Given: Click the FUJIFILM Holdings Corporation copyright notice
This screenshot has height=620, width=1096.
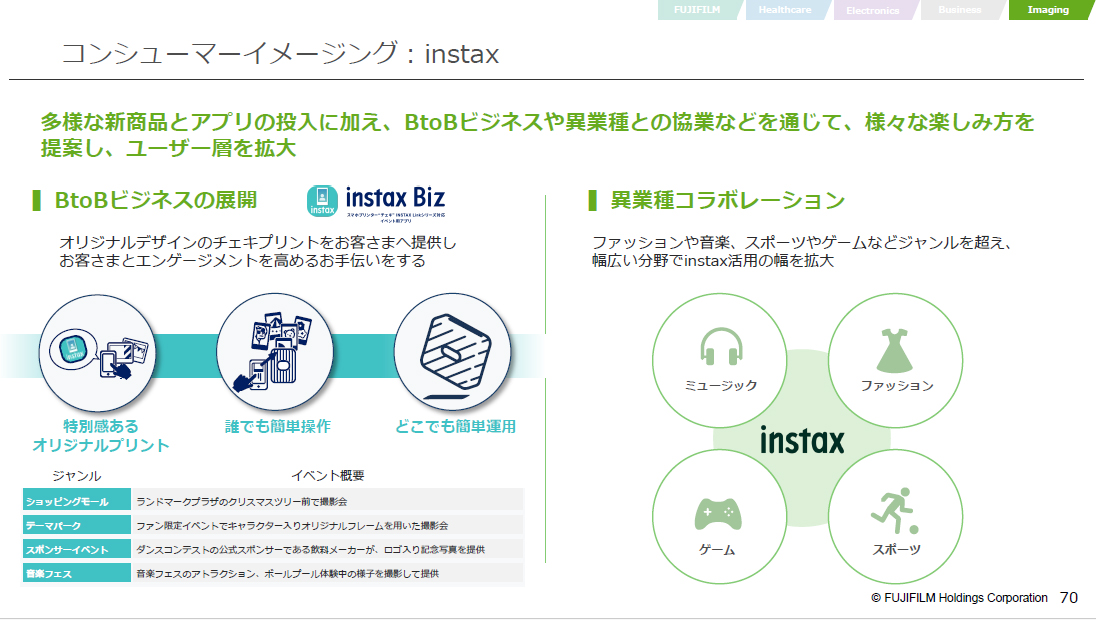Looking at the screenshot, I should 959,598.
